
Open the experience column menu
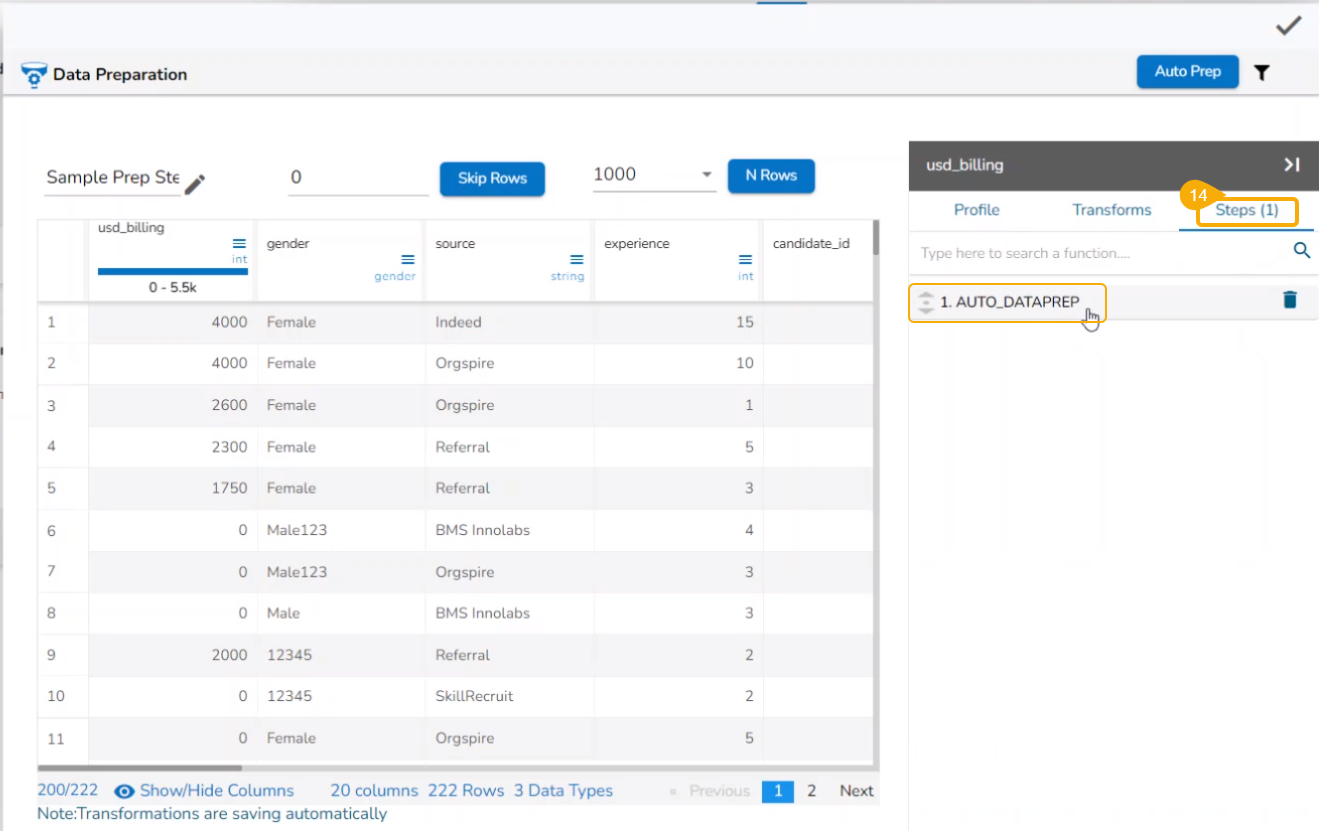pos(745,260)
